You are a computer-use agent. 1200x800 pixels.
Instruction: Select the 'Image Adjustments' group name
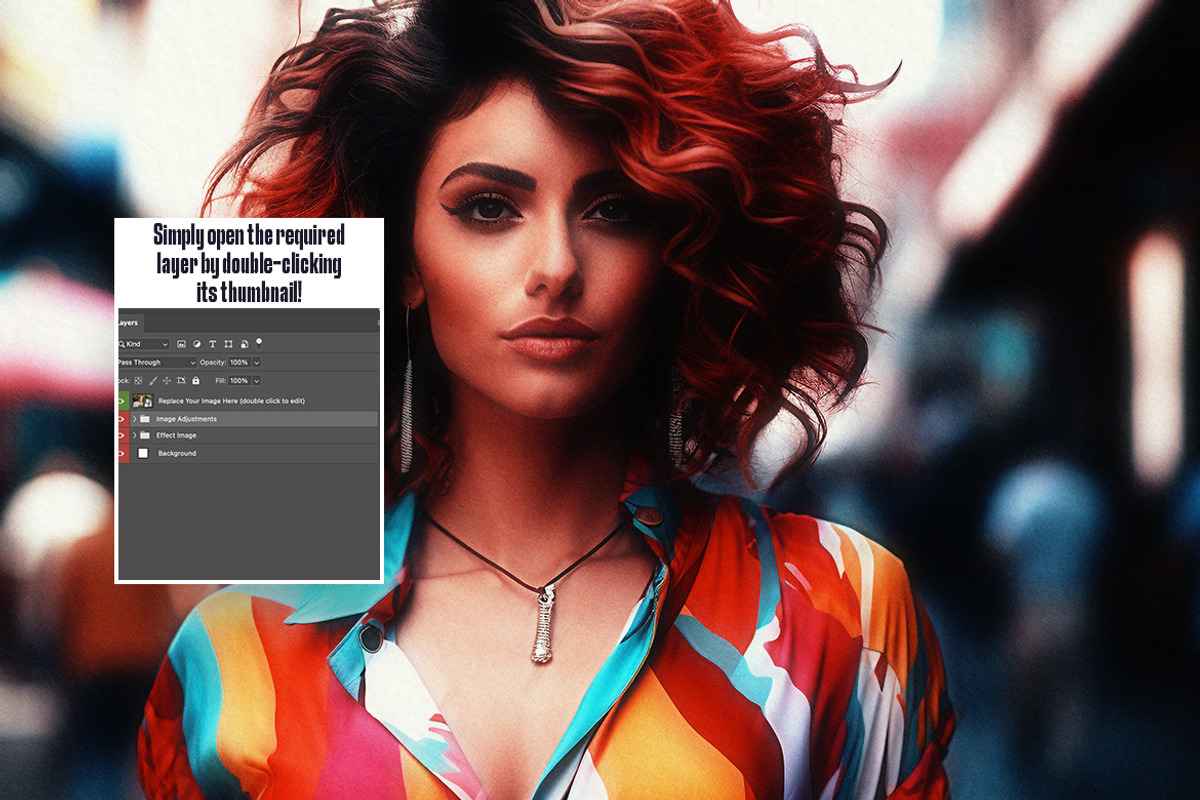186,419
